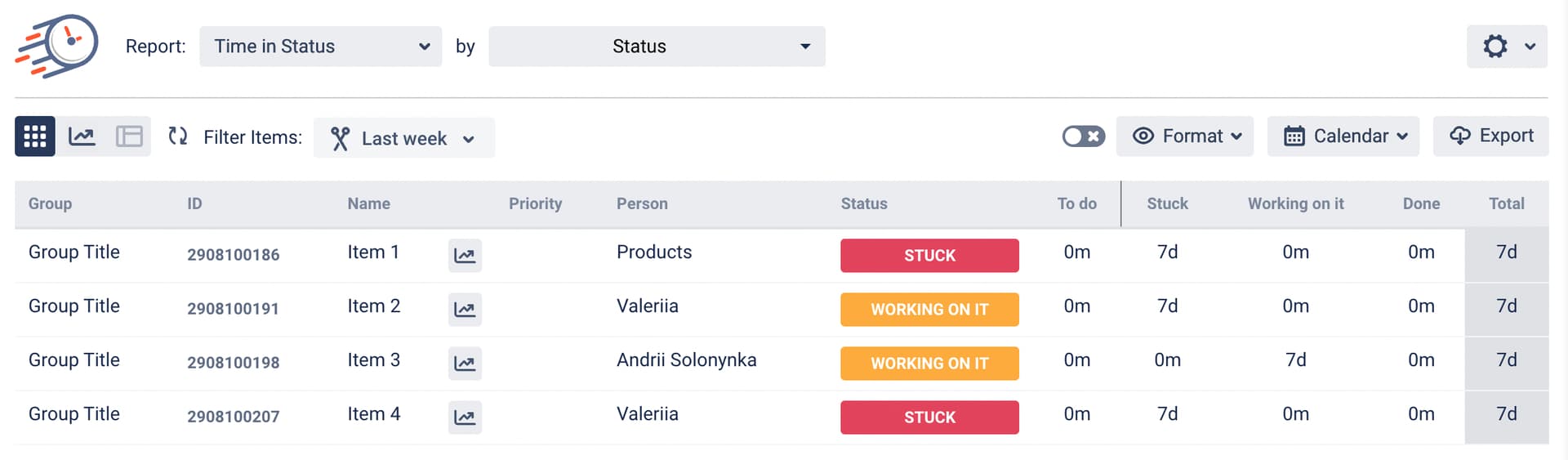Click the Export button
1568x460 pixels.
1491,136
